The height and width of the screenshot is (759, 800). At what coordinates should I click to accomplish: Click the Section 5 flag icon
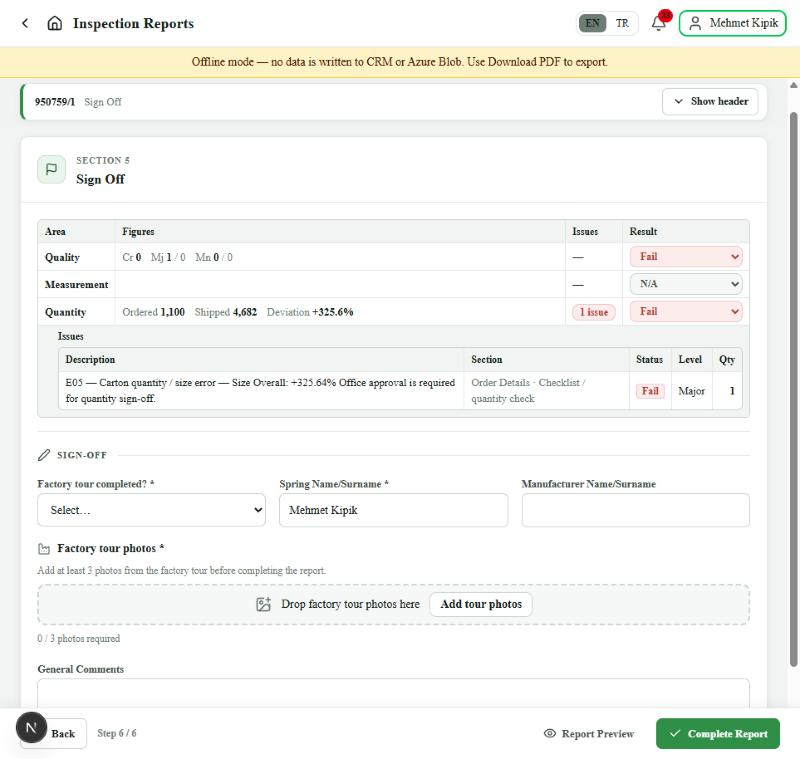tap(52, 169)
